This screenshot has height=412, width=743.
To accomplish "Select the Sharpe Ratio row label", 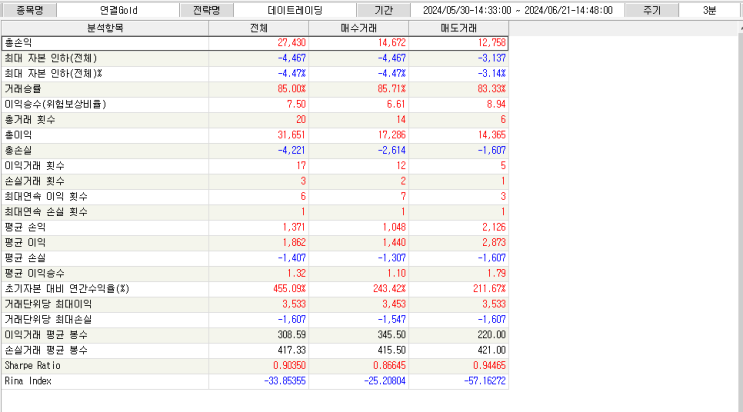I will (32, 366).
